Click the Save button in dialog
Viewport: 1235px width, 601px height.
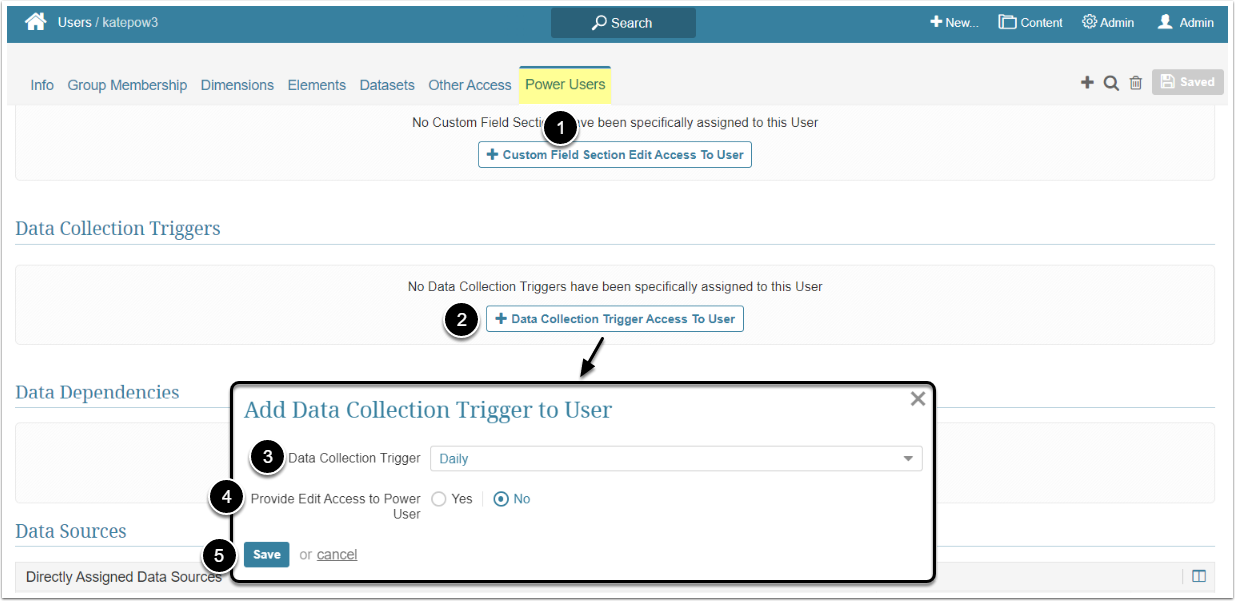267,554
